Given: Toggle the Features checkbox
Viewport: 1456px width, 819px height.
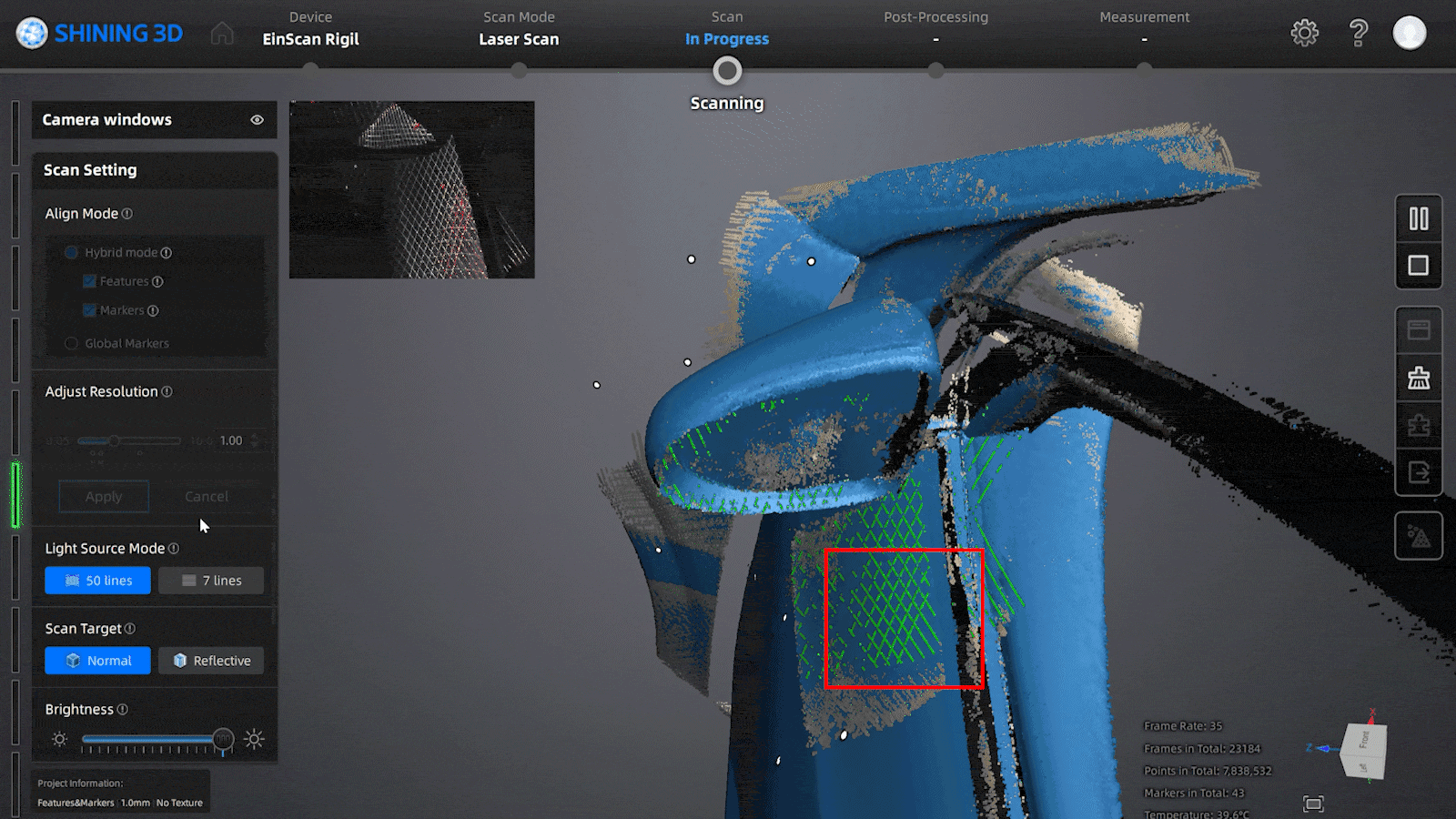Looking at the screenshot, I should click(89, 281).
